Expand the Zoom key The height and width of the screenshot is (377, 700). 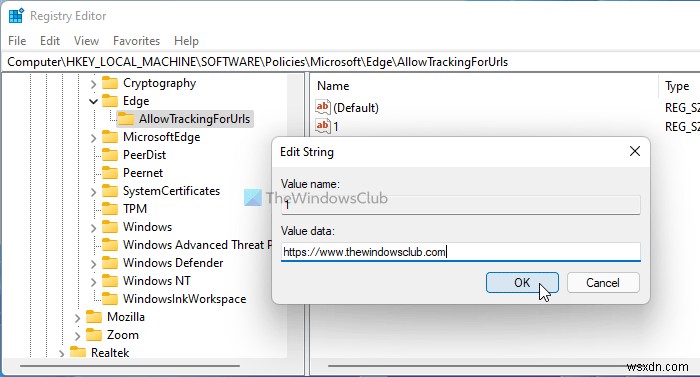(x=77, y=335)
